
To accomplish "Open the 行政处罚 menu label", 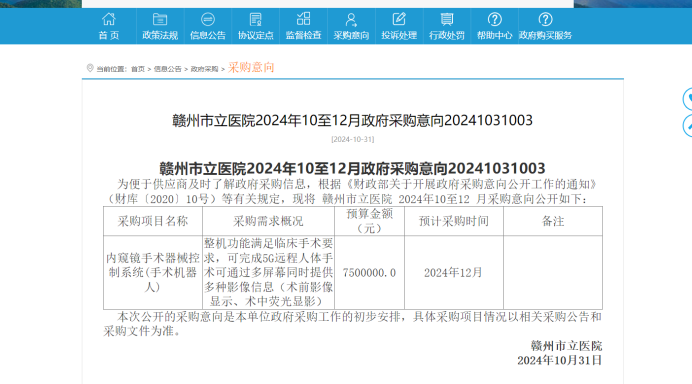I will click(x=447, y=35).
